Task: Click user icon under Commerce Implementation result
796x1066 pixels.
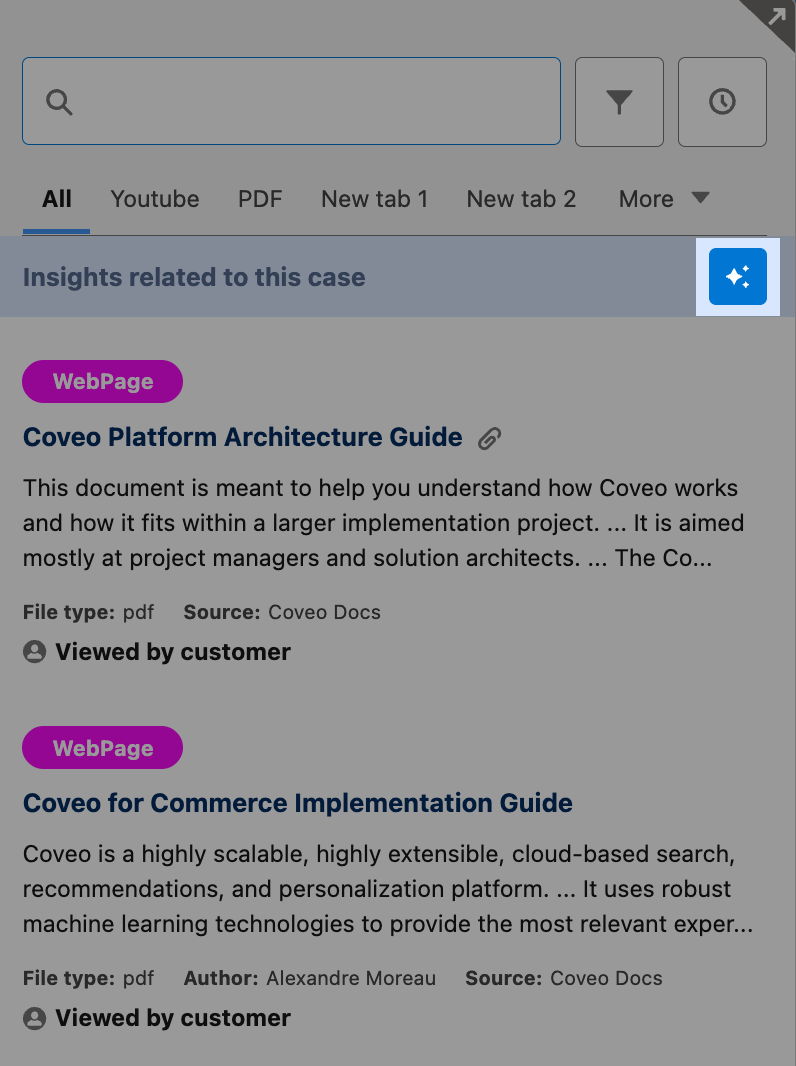Action: coord(35,1018)
